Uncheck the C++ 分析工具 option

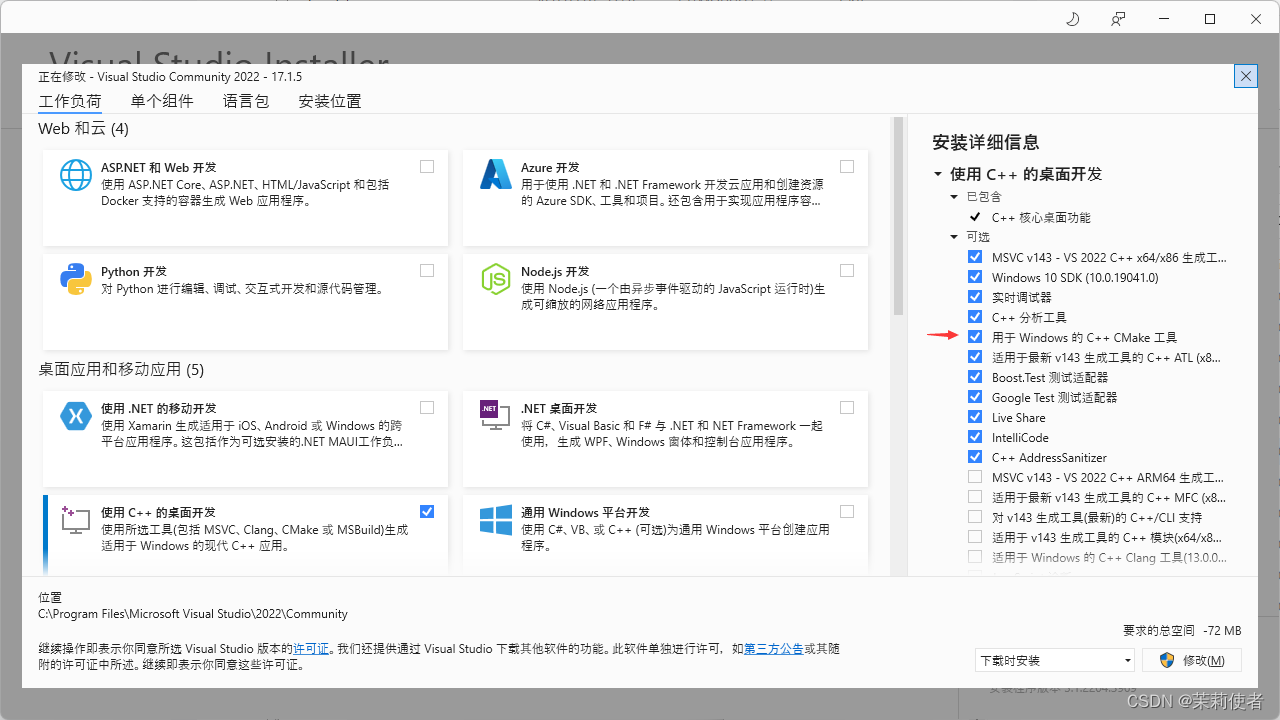click(x=975, y=317)
